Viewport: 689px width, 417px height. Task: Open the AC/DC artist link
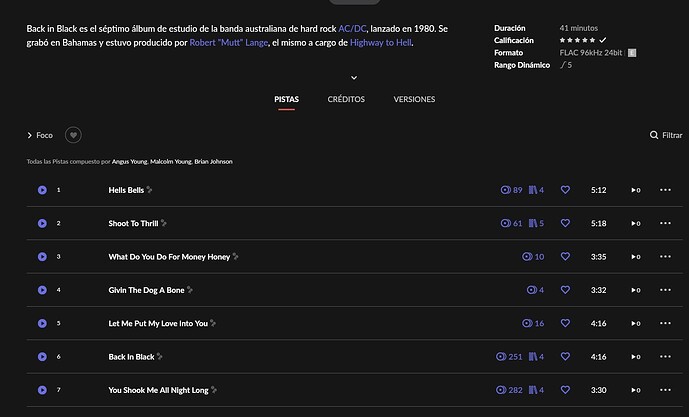point(352,29)
